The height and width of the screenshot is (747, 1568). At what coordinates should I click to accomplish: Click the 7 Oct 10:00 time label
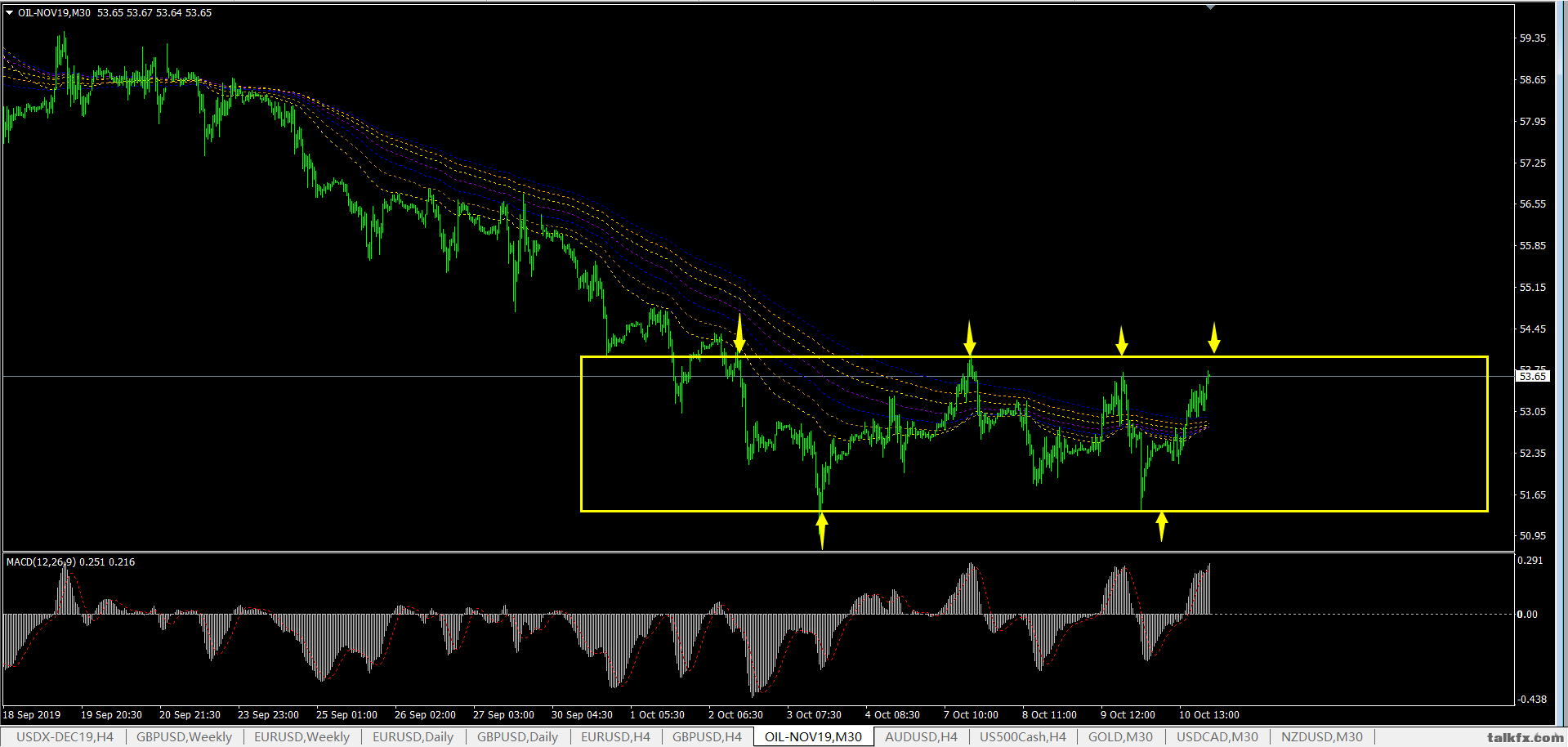(971, 715)
